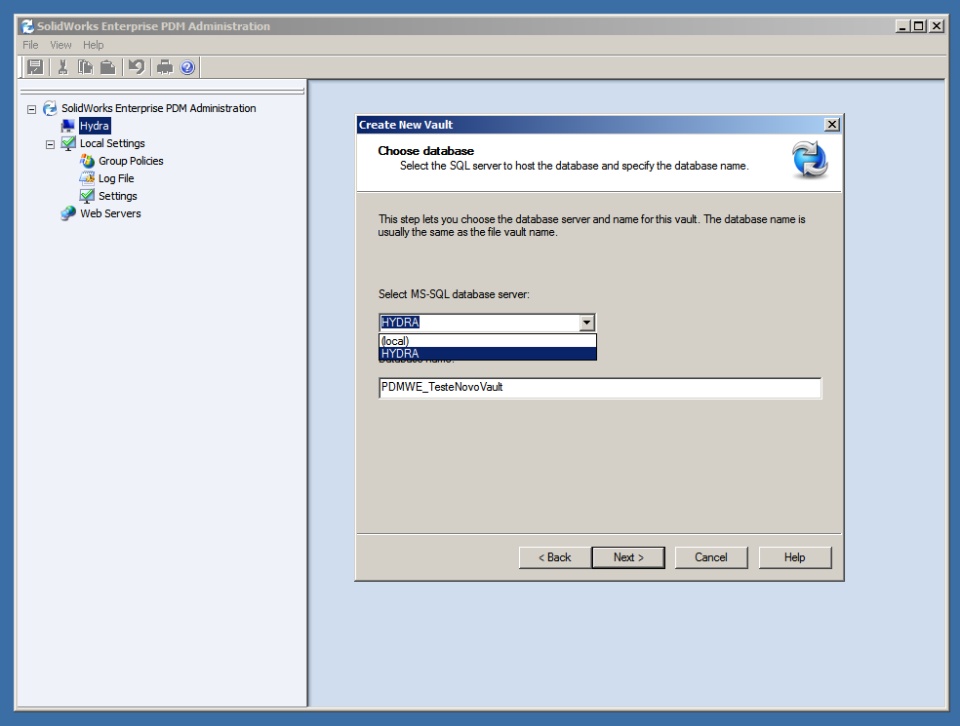The image size is (960, 726).
Task: Open the Help menu
Action: pos(93,45)
